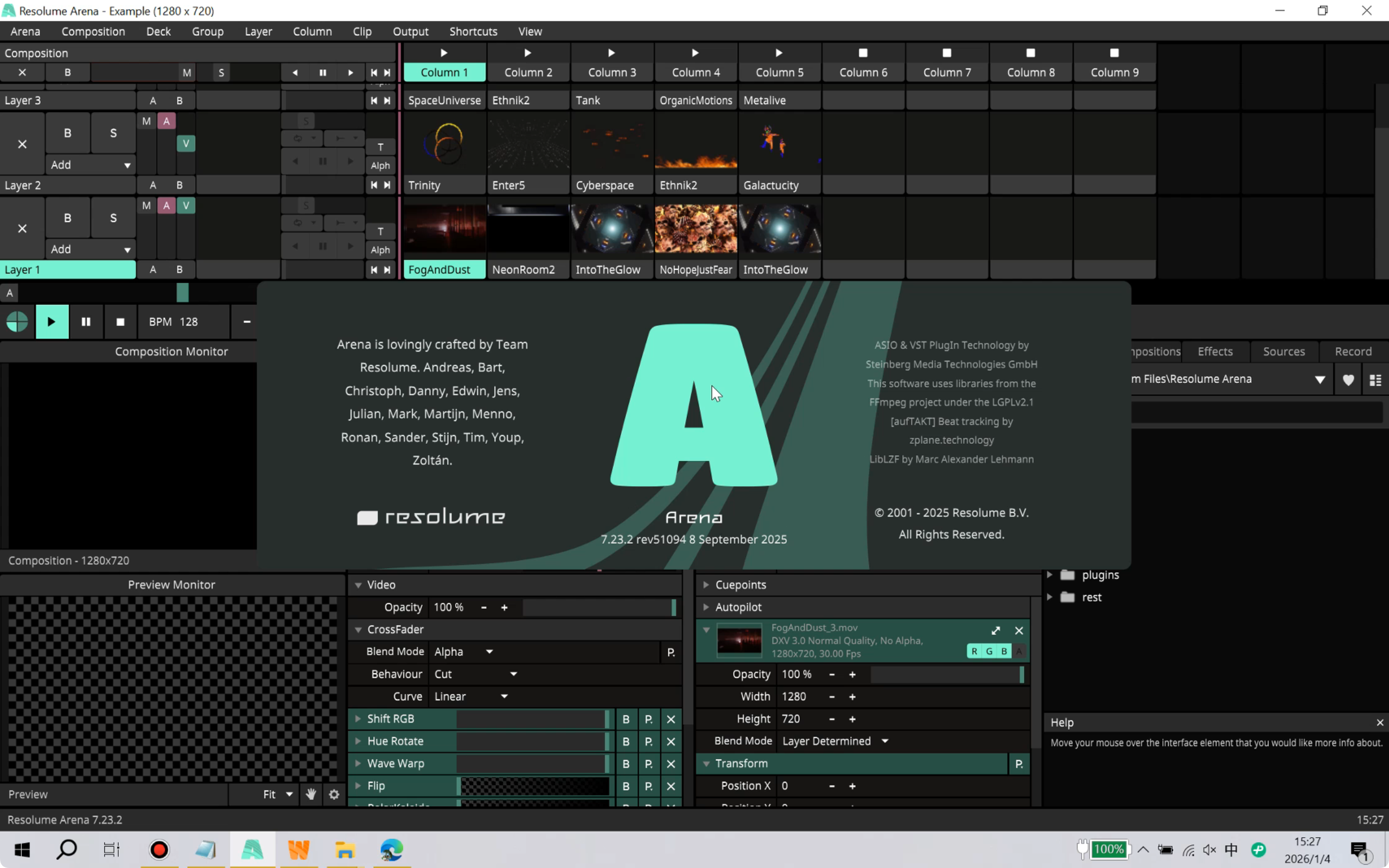
Task: Toggle Hue Rotate bypass B button
Action: [x=626, y=741]
